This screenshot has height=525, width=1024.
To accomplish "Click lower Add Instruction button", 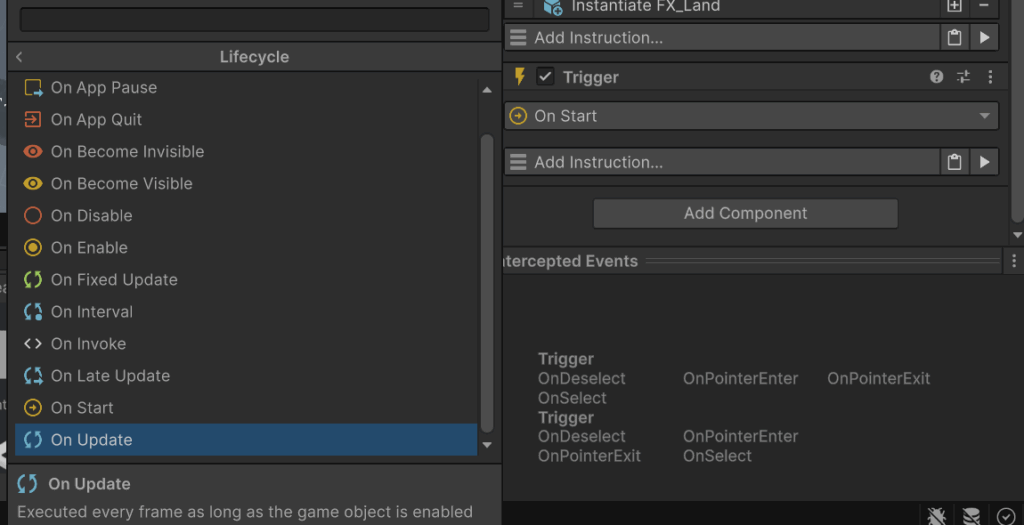I will 720,162.
